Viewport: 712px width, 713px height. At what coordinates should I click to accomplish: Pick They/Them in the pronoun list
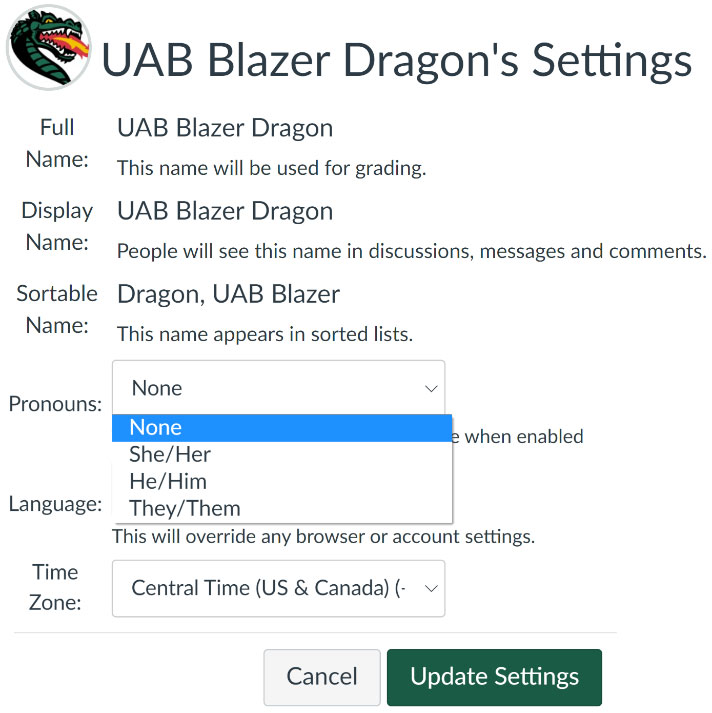coord(281,508)
